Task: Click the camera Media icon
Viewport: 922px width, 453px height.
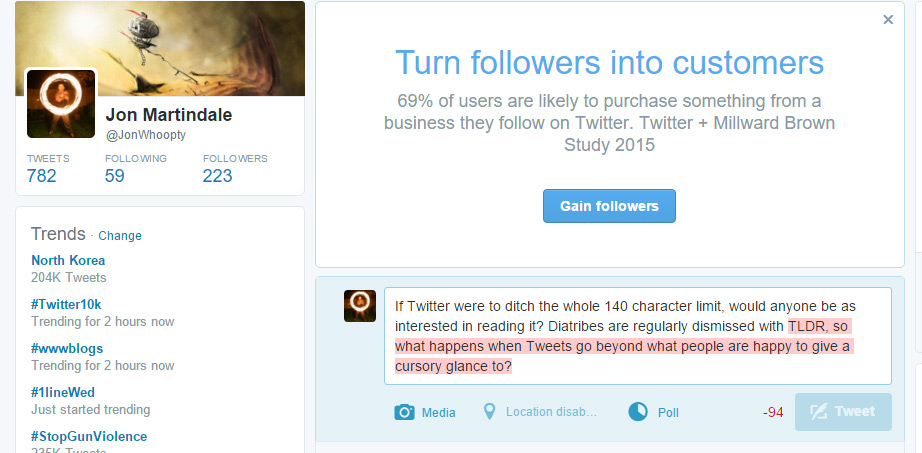Action: click(405, 412)
